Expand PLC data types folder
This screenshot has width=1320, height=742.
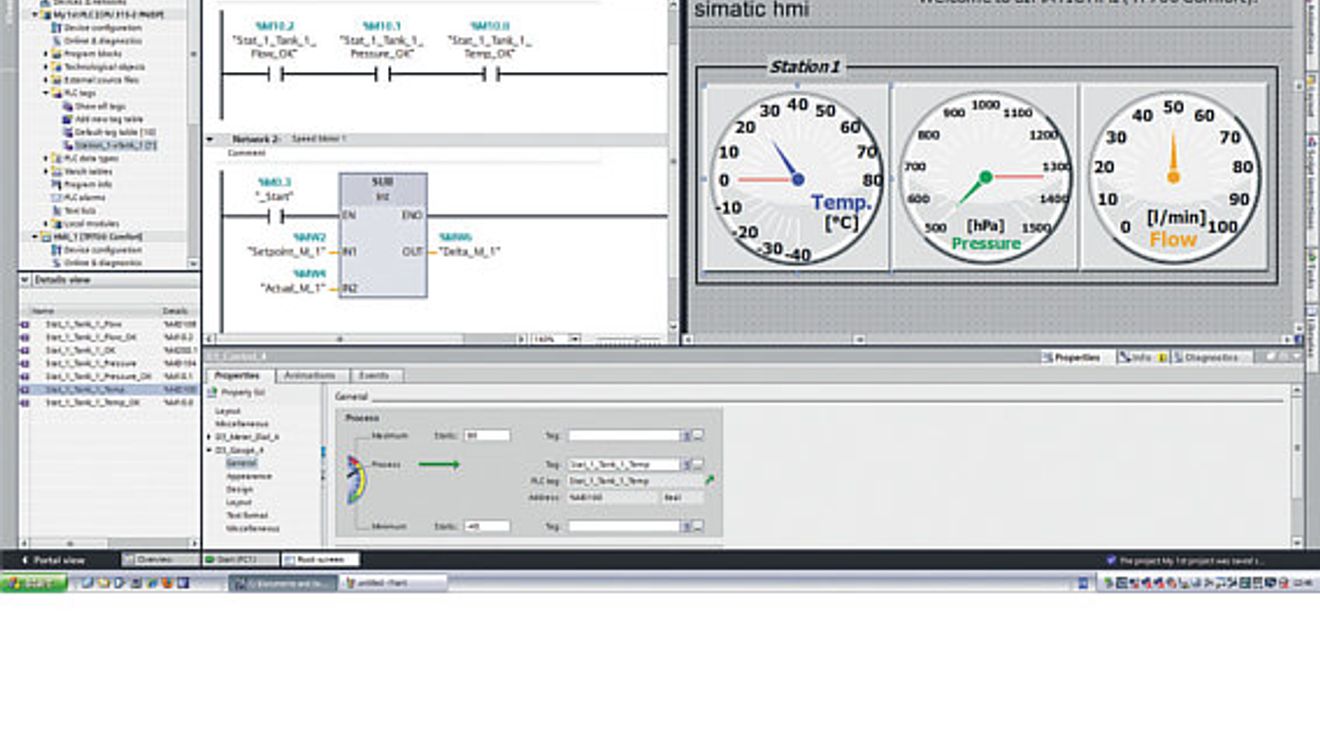(x=46, y=158)
